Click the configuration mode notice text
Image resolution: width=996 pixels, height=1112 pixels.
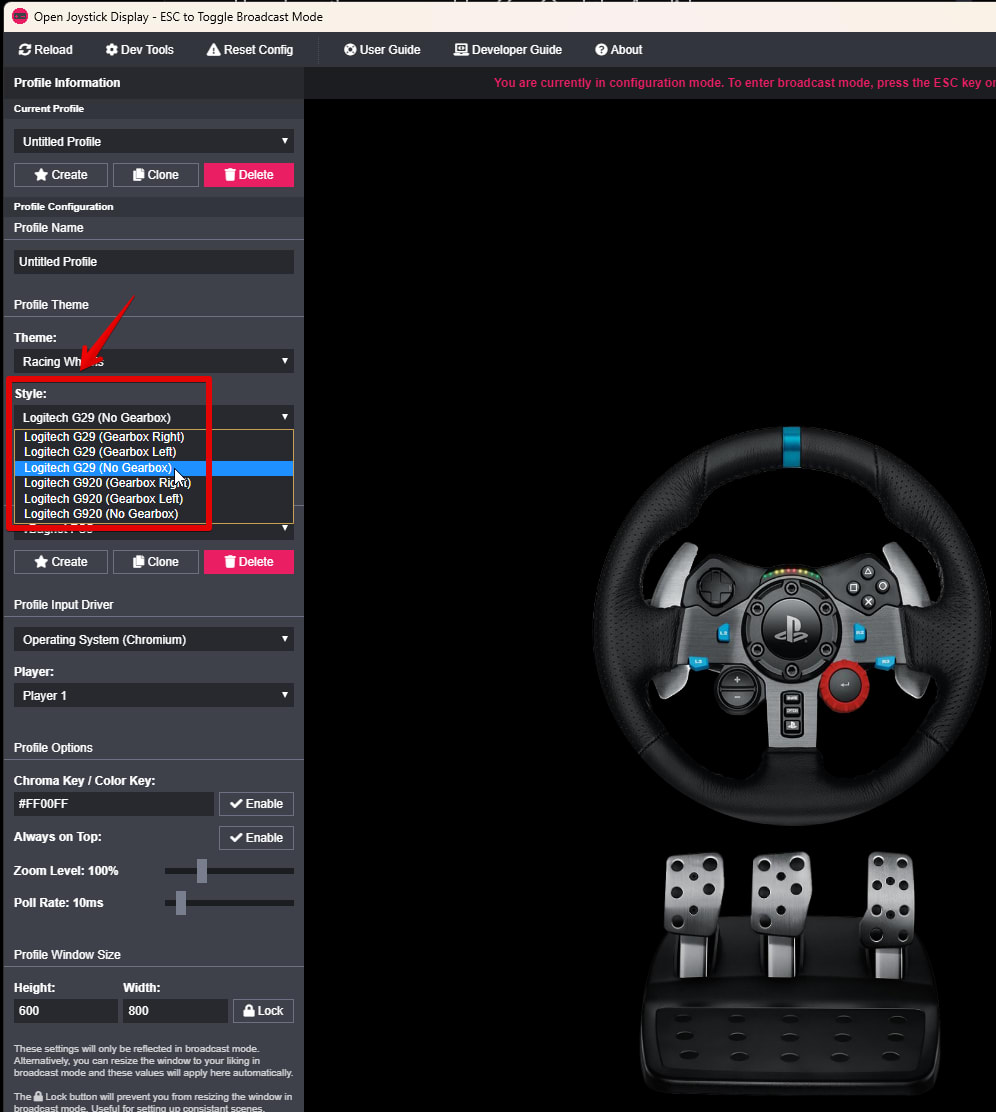point(744,83)
